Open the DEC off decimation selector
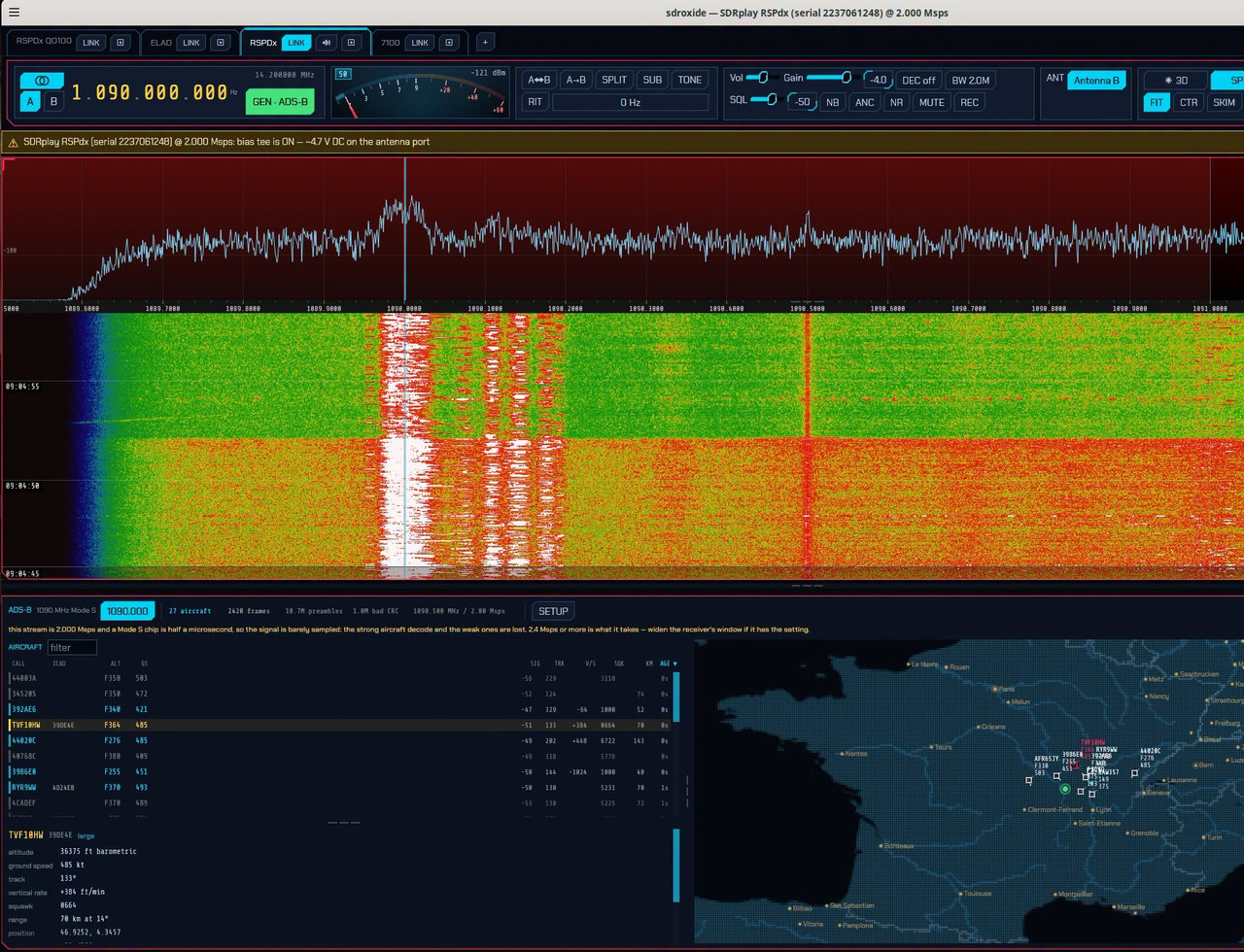This screenshot has width=1244, height=952. point(918,81)
